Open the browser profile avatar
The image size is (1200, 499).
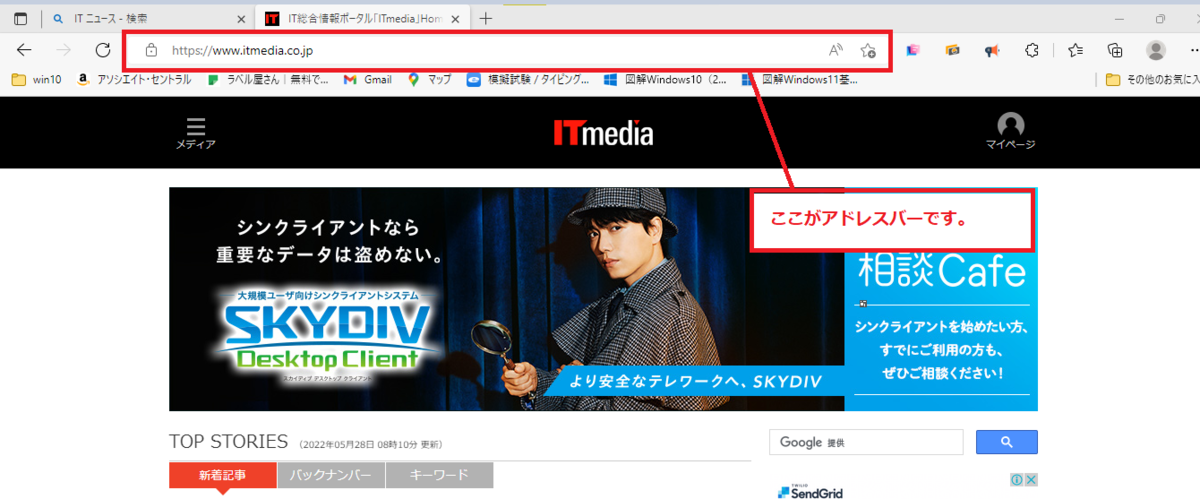pyautogui.click(x=1156, y=50)
